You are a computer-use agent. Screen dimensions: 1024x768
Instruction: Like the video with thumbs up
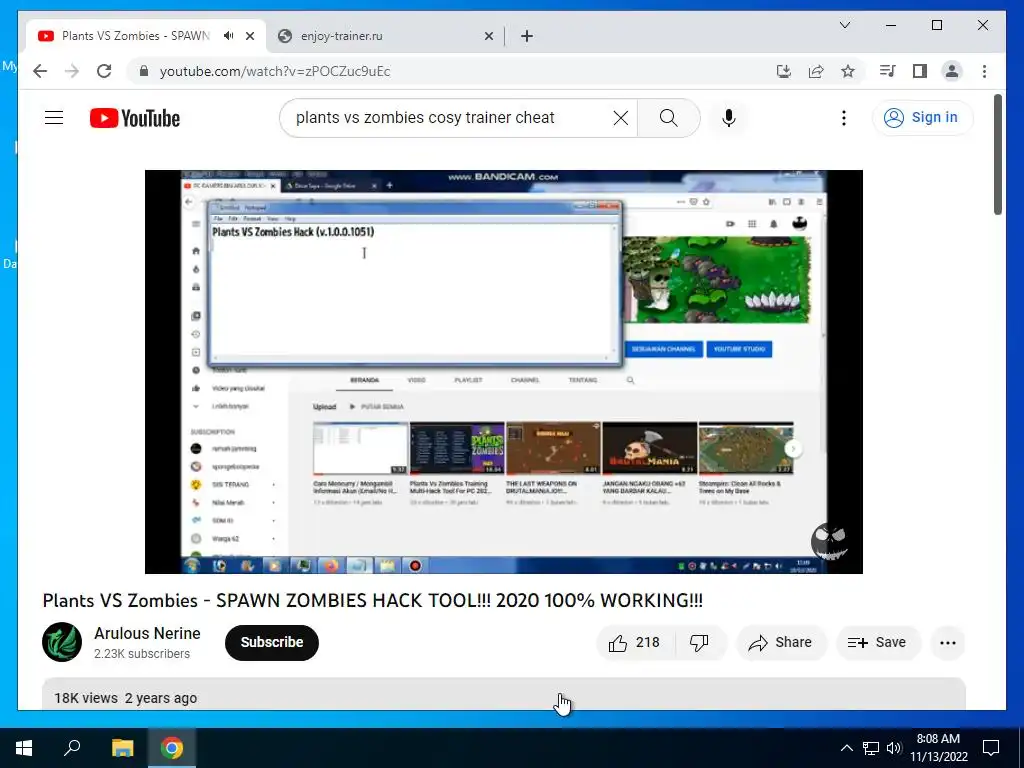pos(635,643)
